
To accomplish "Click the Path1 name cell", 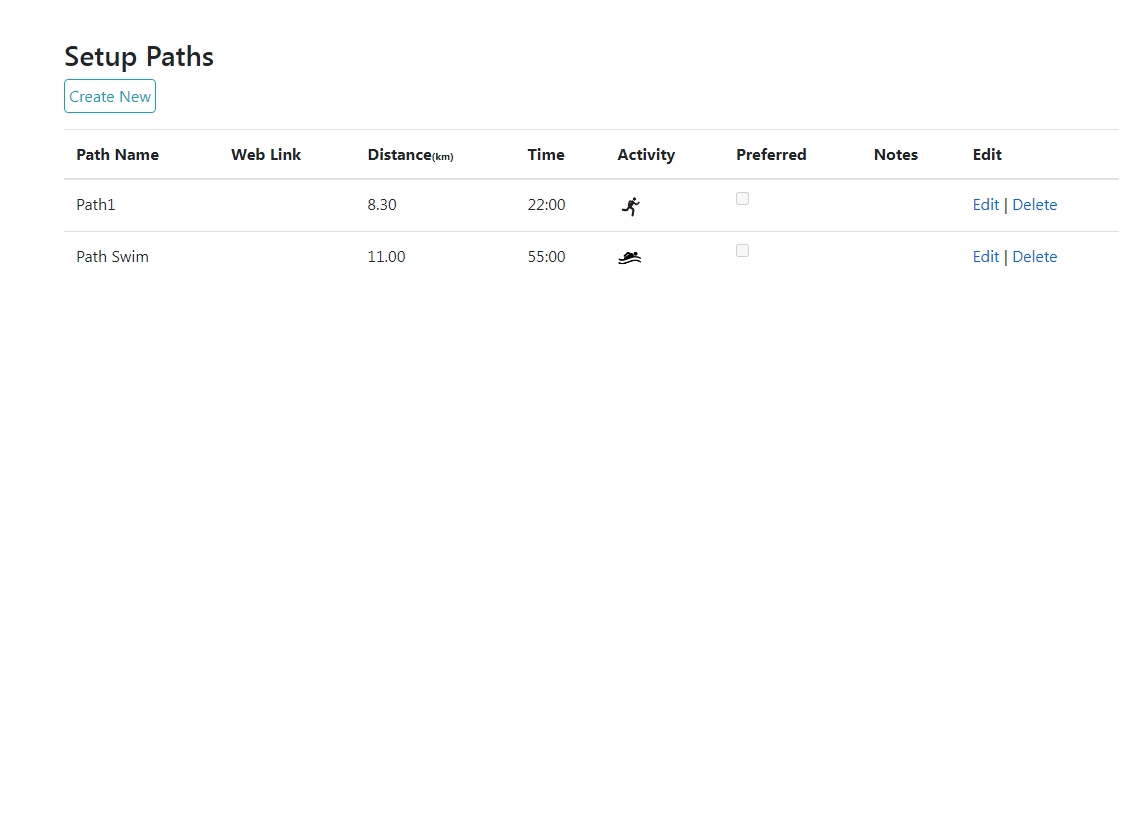I will pyautogui.click(x=96, y=205).
